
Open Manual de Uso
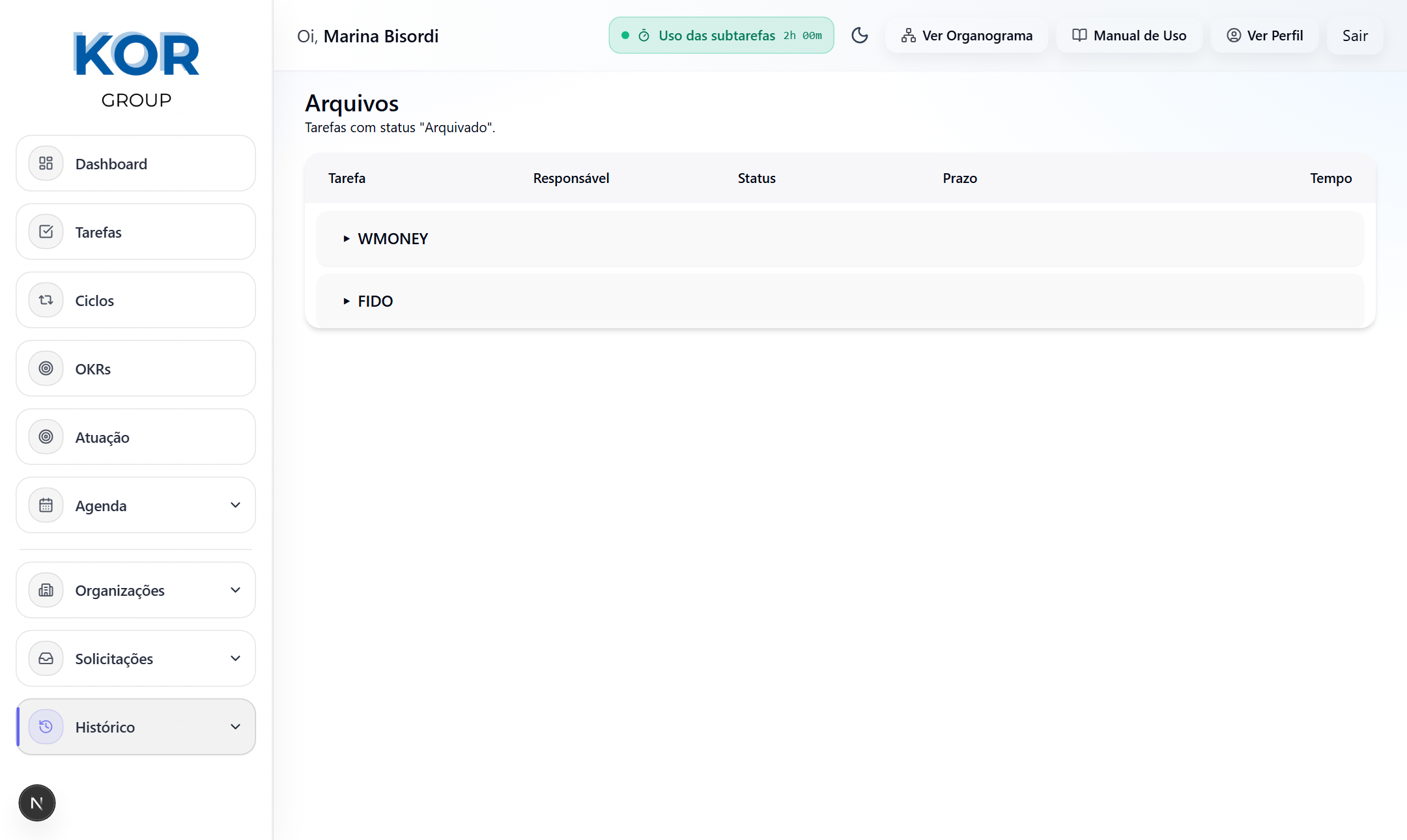(x=1129, y=36)
